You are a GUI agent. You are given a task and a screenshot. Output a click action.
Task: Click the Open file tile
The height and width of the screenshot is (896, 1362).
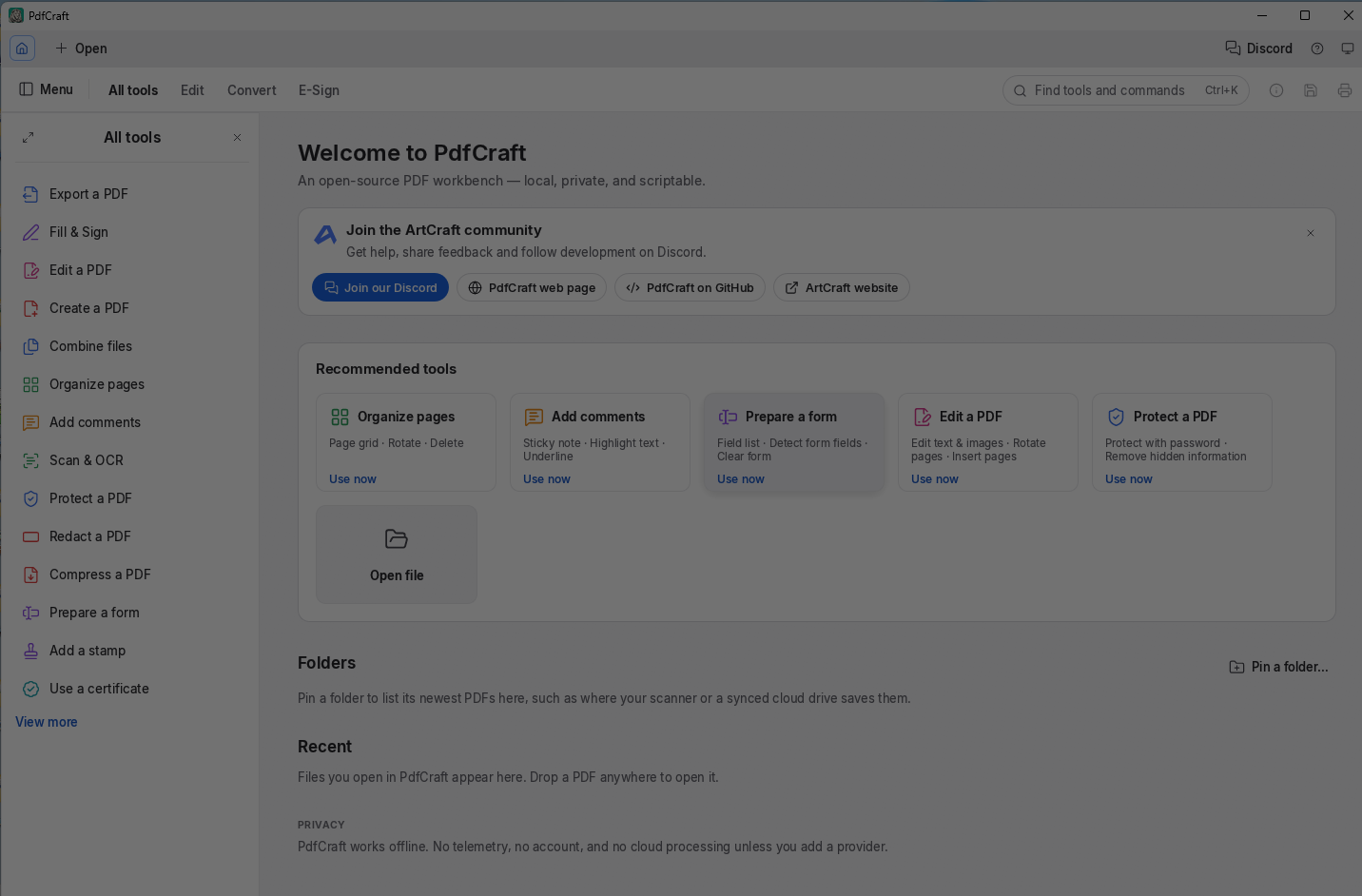(397, 555)
